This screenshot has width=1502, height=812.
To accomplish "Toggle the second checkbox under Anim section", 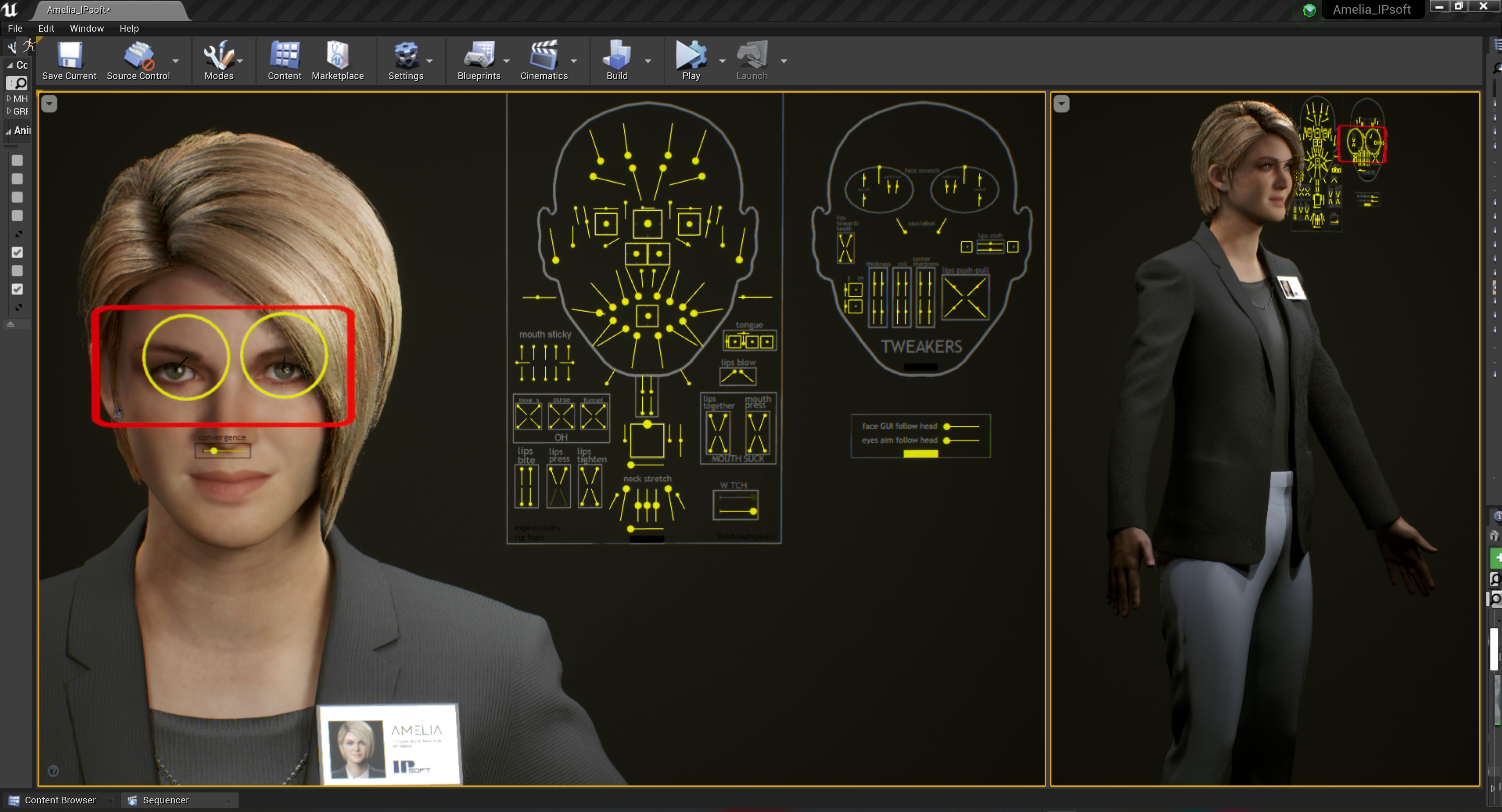I will pos(18,179).
